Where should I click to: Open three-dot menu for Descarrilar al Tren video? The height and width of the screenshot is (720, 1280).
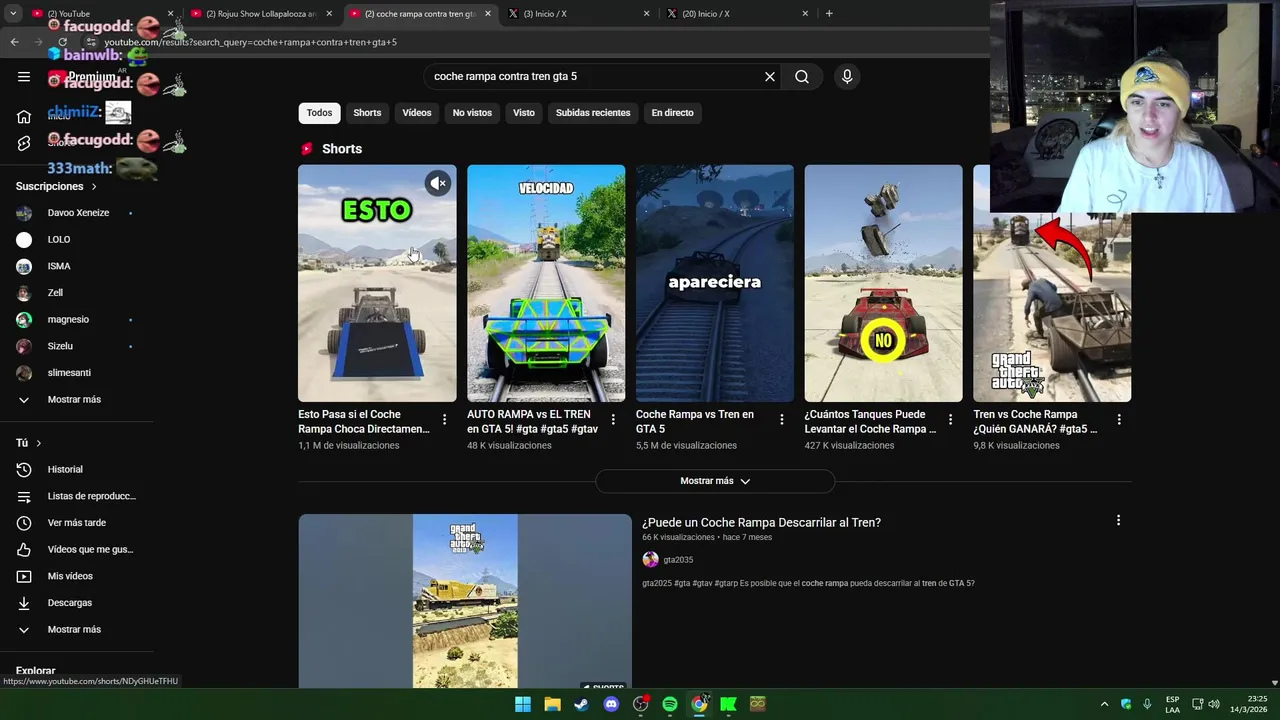[x=1118, y=520]
